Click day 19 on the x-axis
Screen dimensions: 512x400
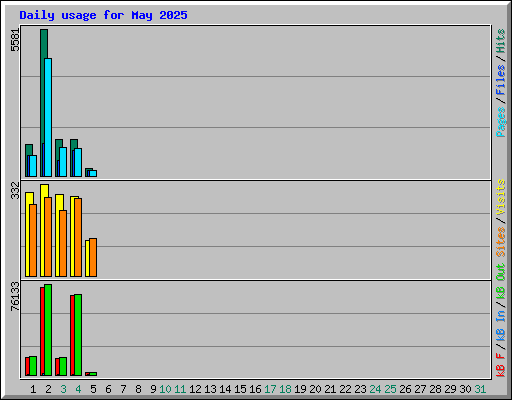[300, 389]
